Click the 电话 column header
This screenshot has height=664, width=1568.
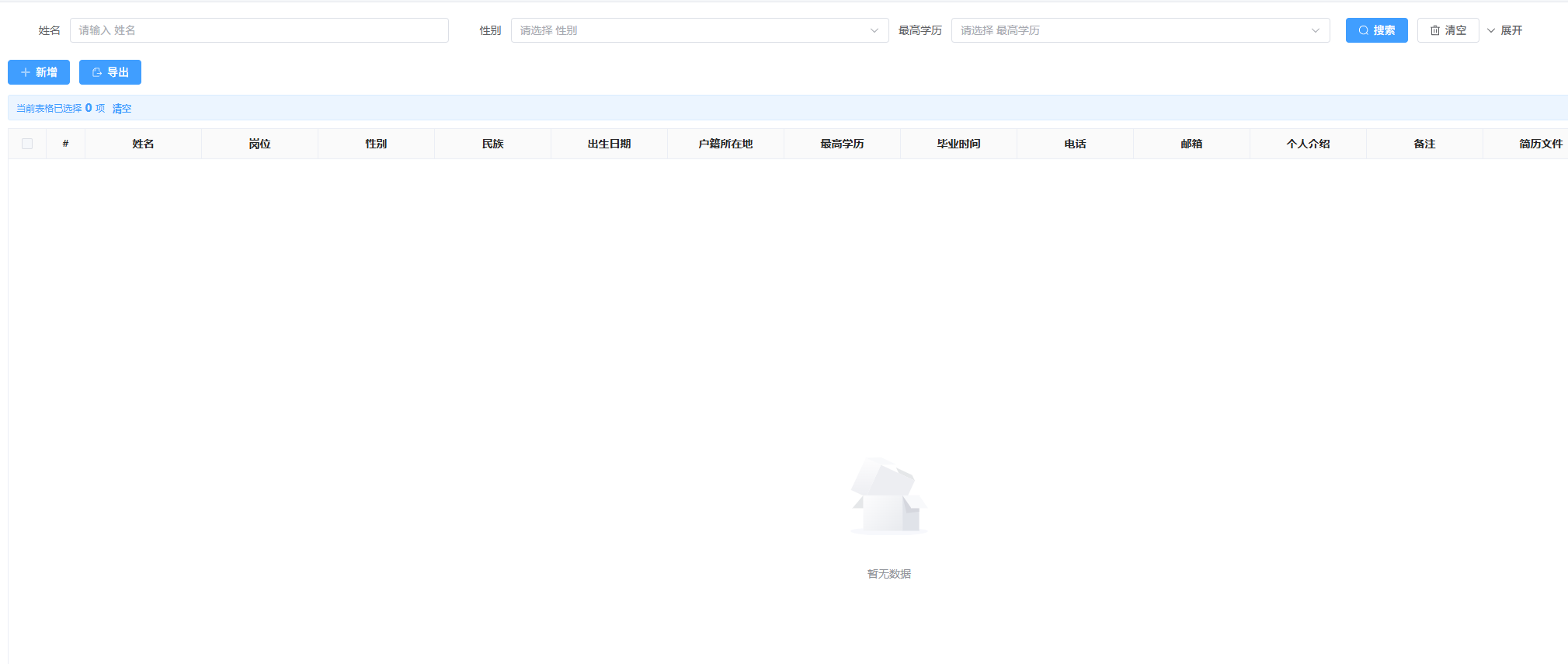click(1075, 144)
